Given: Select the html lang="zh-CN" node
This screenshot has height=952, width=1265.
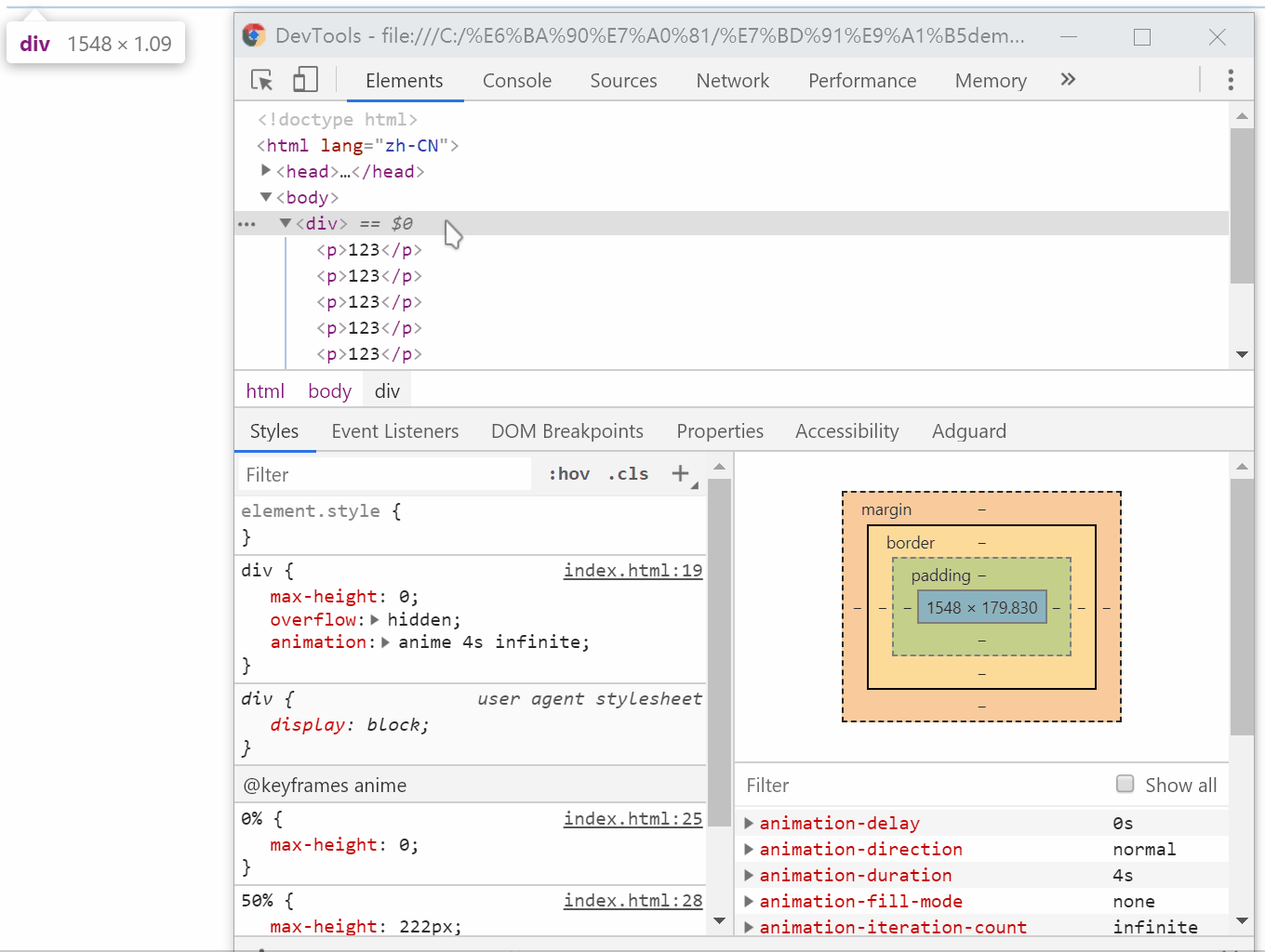Looking at the screenshot, I should (358, 145).
